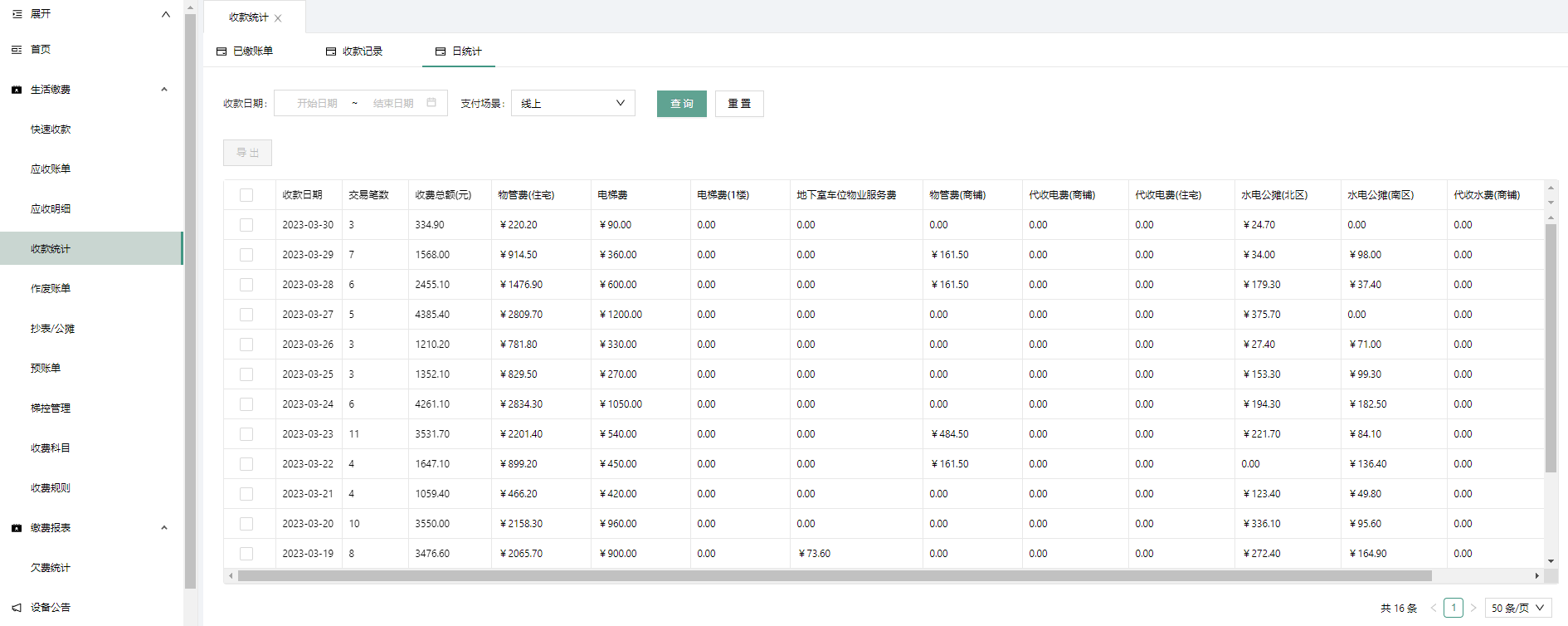Check the 2023-03-24 row checkbox
Screen dimensions: 1568x626
246,404
